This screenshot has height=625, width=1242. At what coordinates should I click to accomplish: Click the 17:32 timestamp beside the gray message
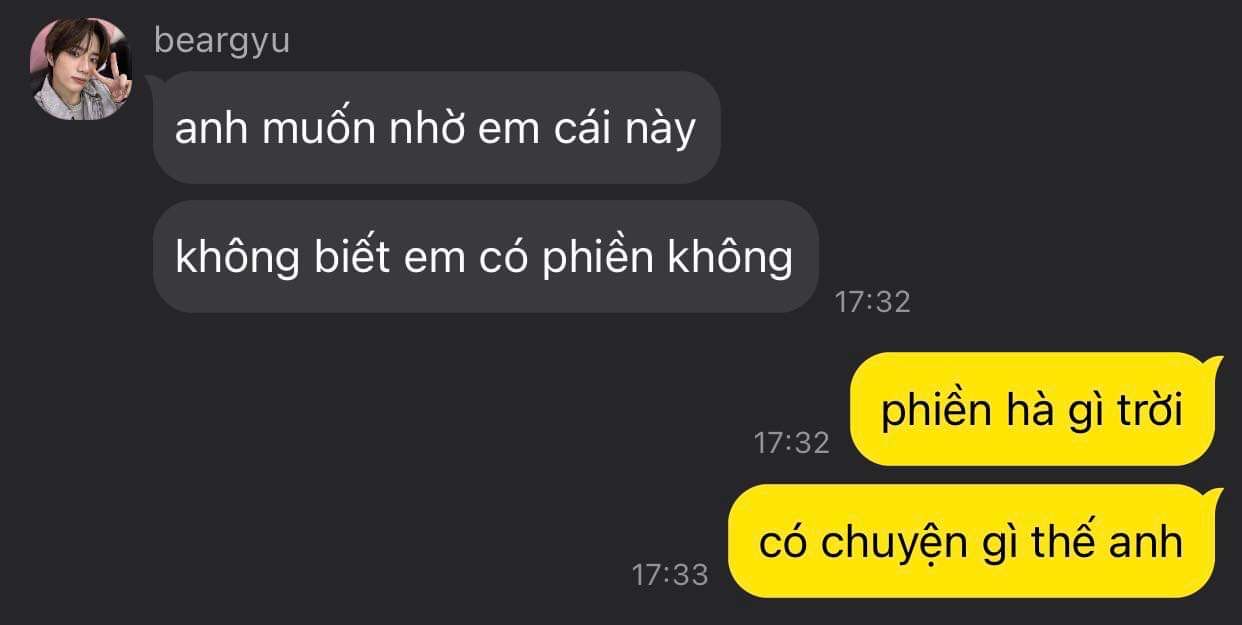(x=872, y=302)
